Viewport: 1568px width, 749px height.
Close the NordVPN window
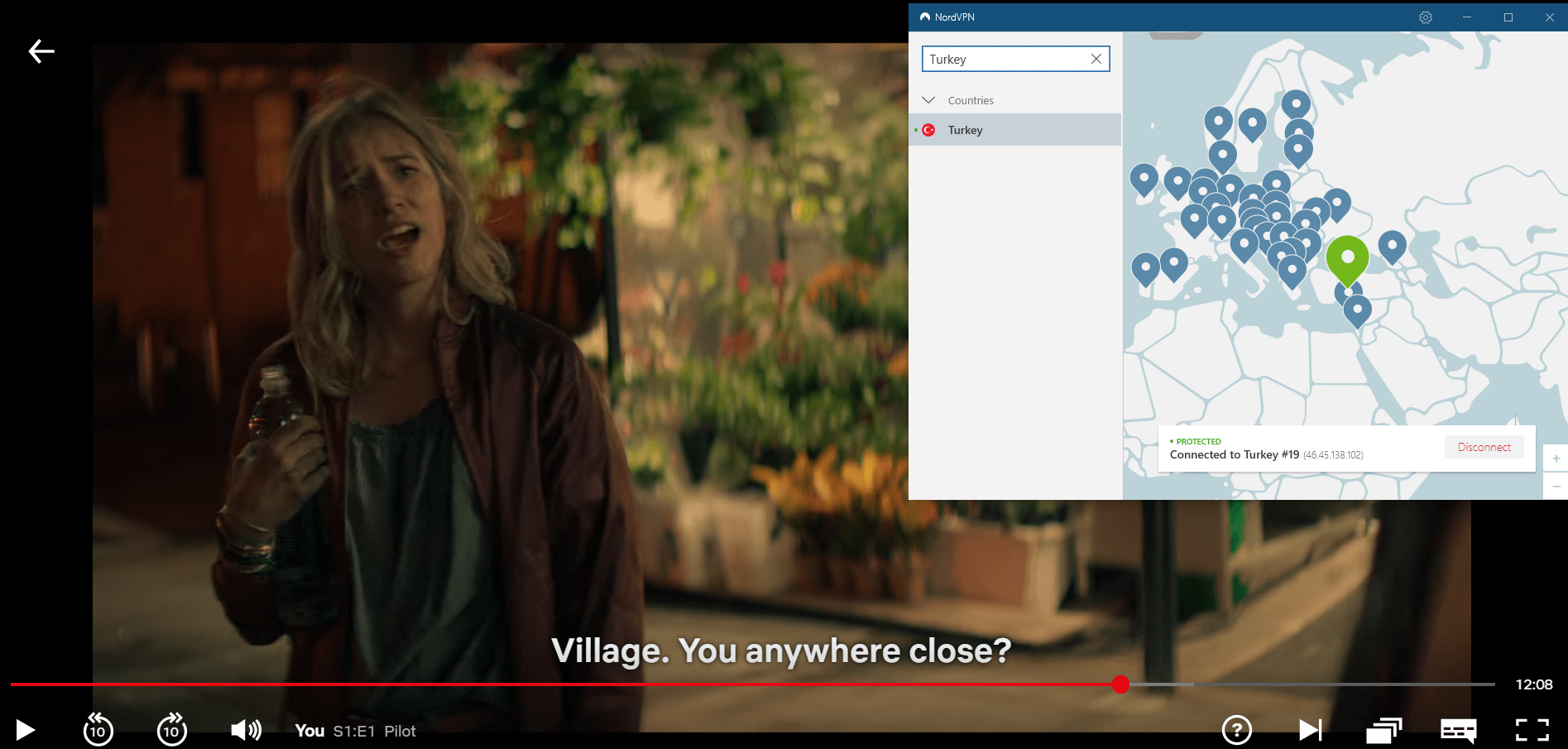[1549, 17]
